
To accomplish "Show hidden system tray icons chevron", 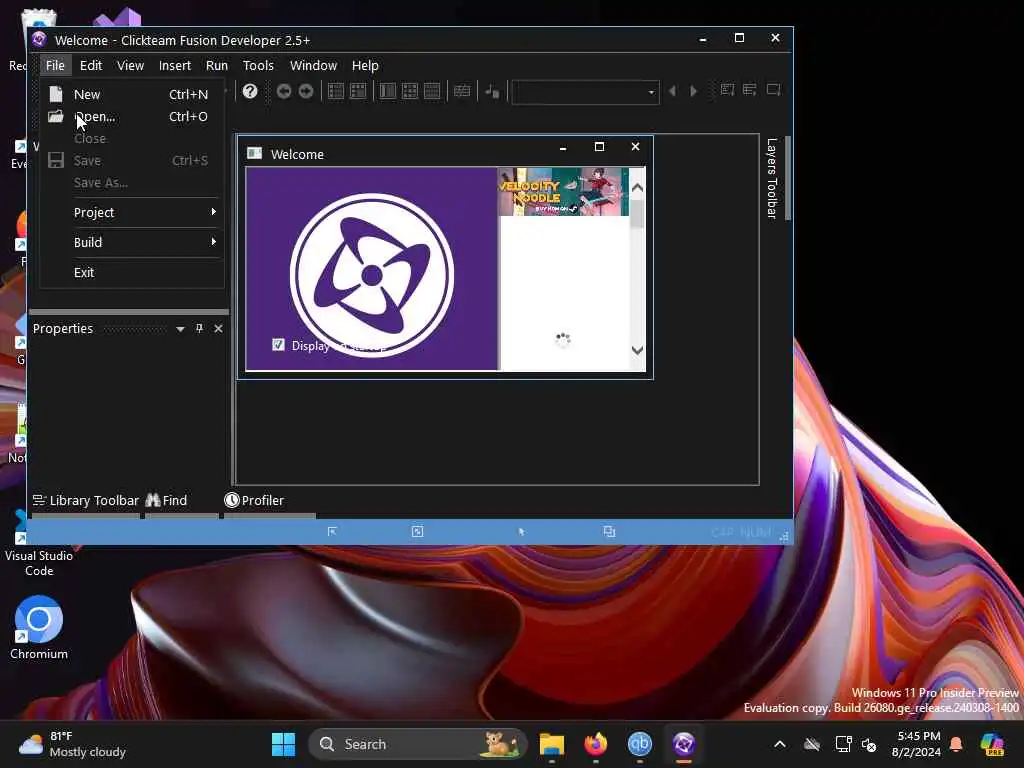I will point(780,744).
